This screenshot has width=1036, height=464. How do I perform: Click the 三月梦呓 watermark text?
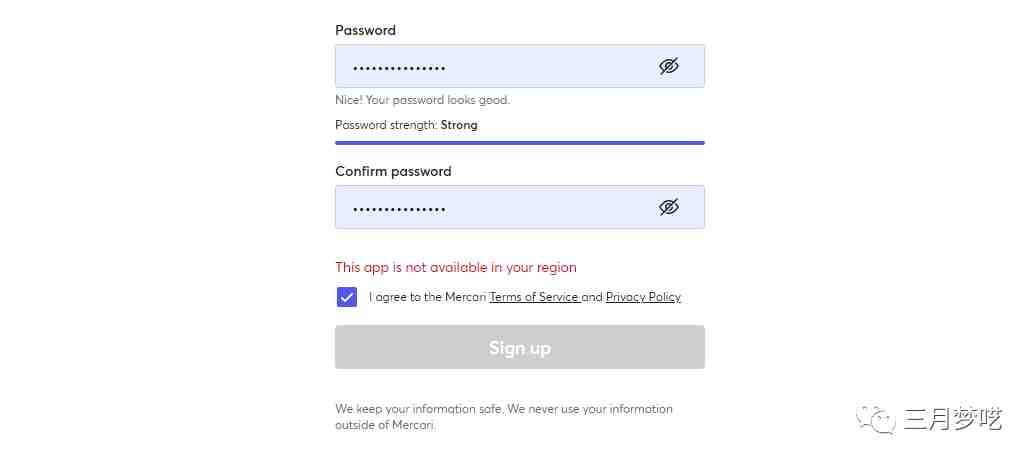pyautogui.click(x=952, y=419)
